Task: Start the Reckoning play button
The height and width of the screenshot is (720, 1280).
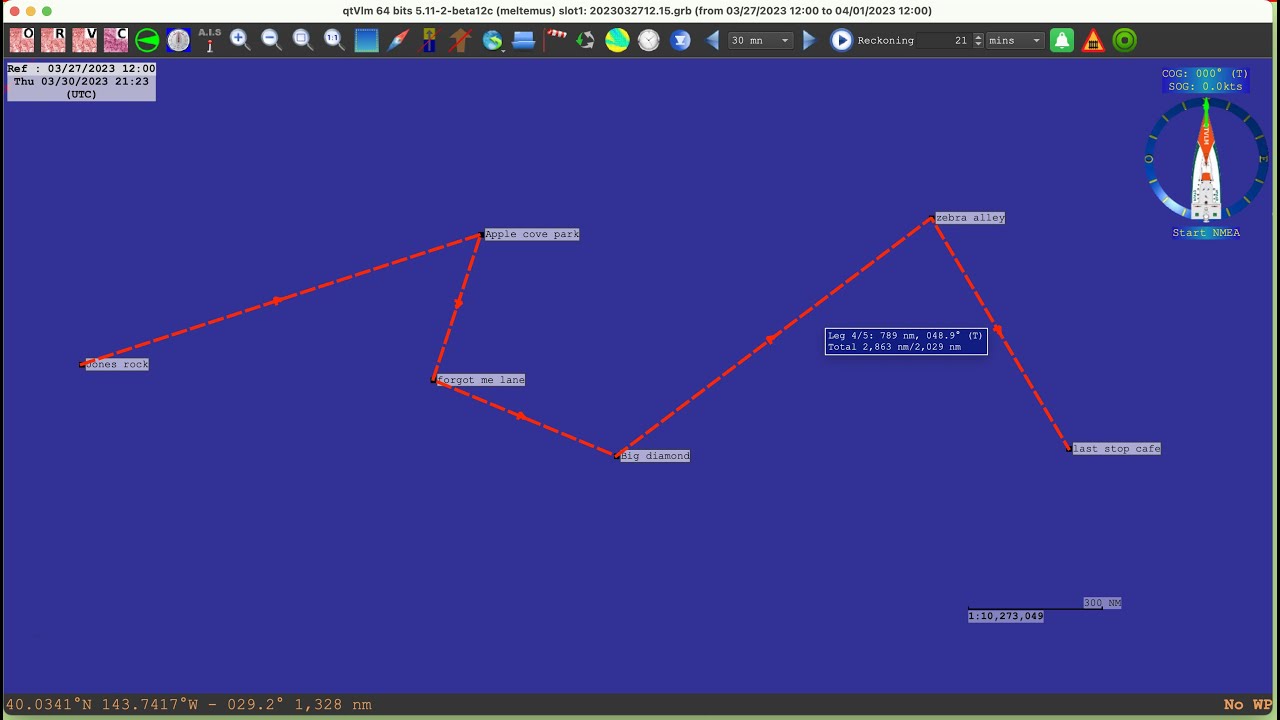Action: pyautogui.click(x=841, y=40)
